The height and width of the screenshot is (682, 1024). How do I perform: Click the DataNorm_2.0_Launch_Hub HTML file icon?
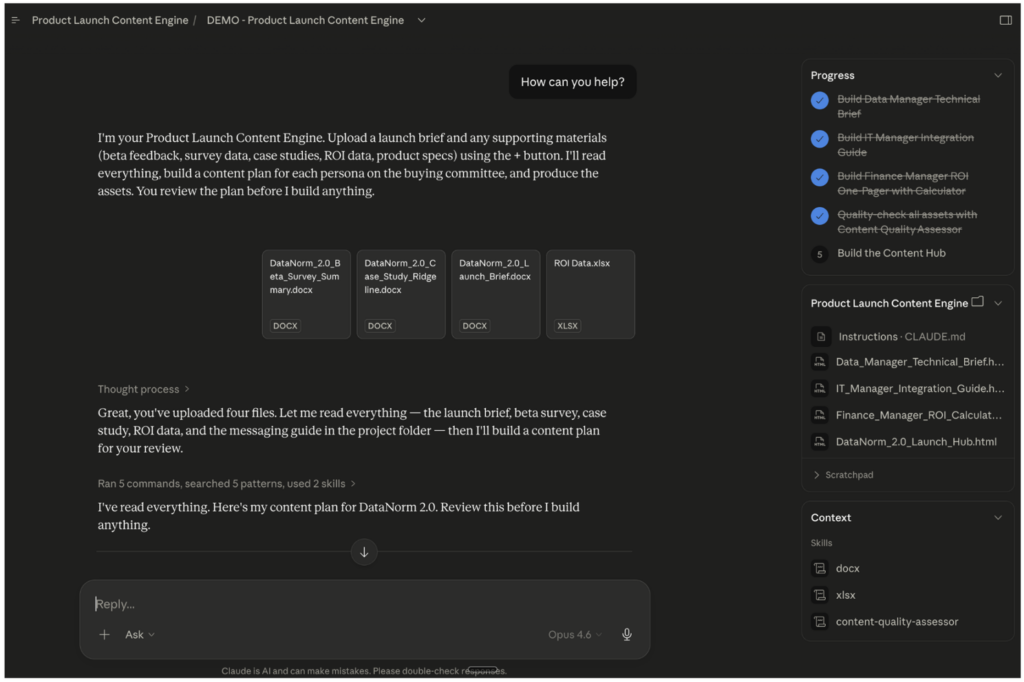point(820,442)
